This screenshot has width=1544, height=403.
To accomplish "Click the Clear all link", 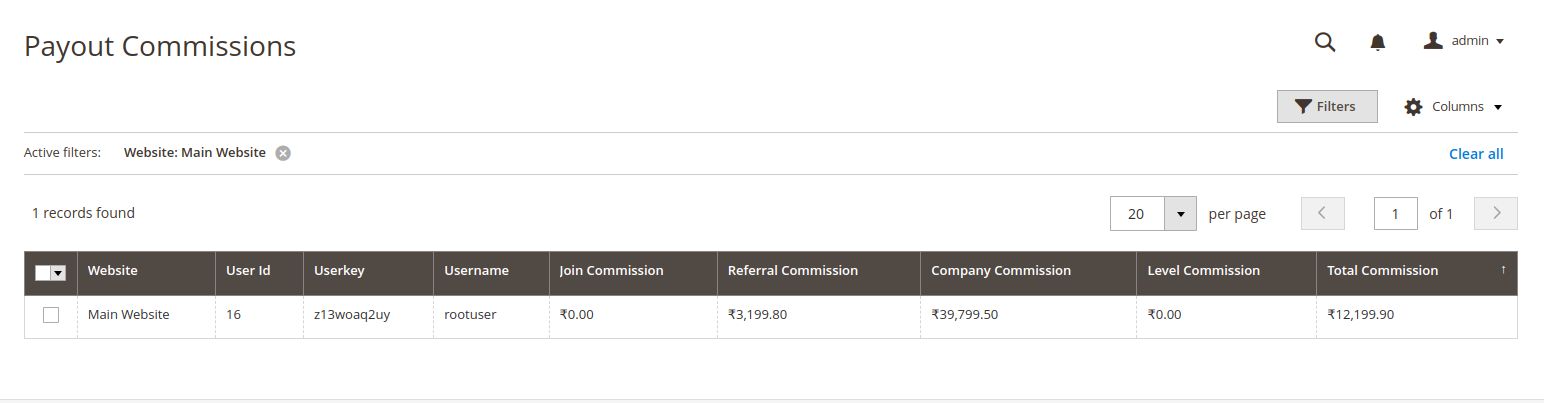I will (1475, 154).
